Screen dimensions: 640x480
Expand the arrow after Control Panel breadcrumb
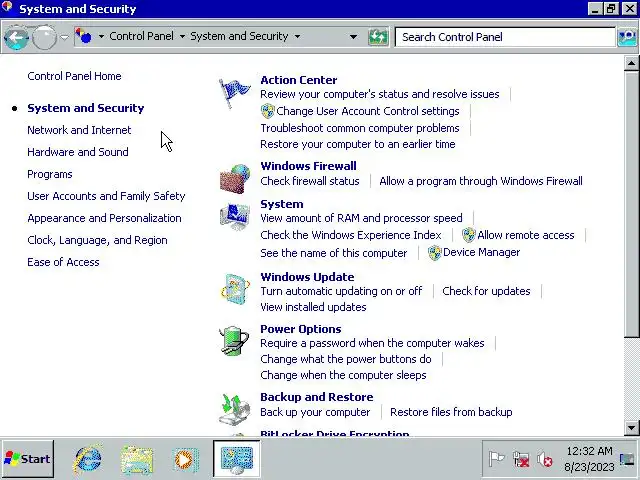(182, 36)
